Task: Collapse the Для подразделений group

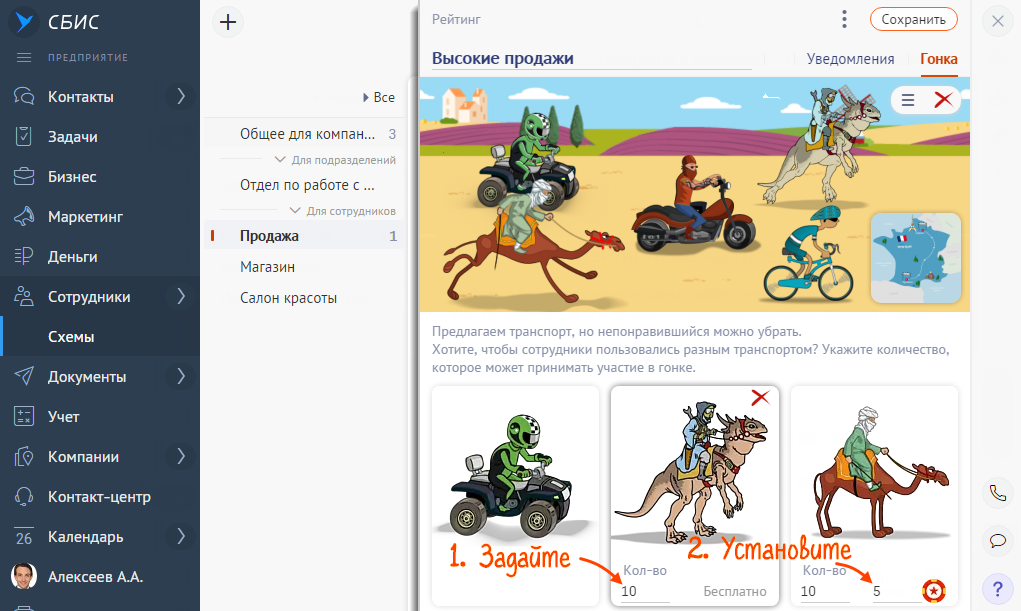Action: pyautogui.click(x=282, y=160)
